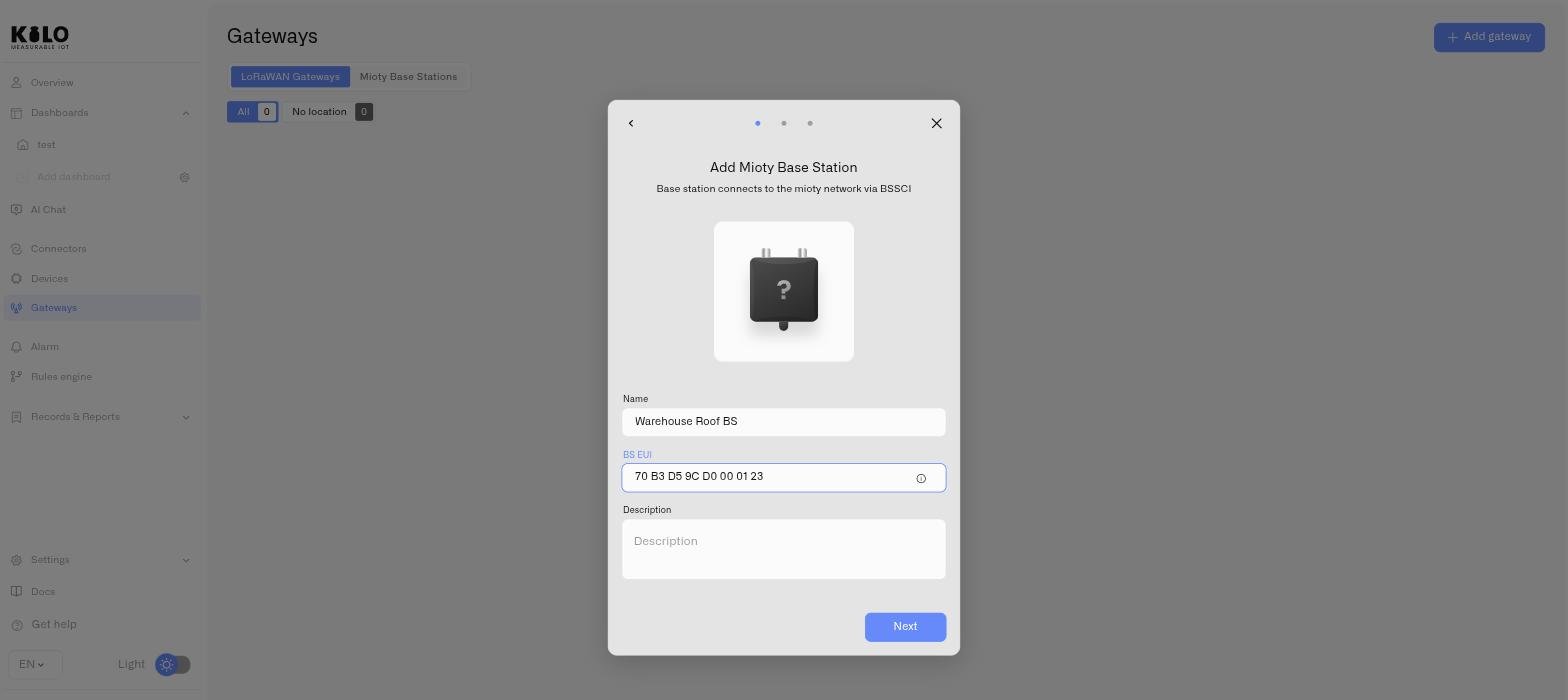Image resolution: width=1568 pixels, height=700 pixels.
Task: Click the BS EUI input field
Action: coord(784,478)
